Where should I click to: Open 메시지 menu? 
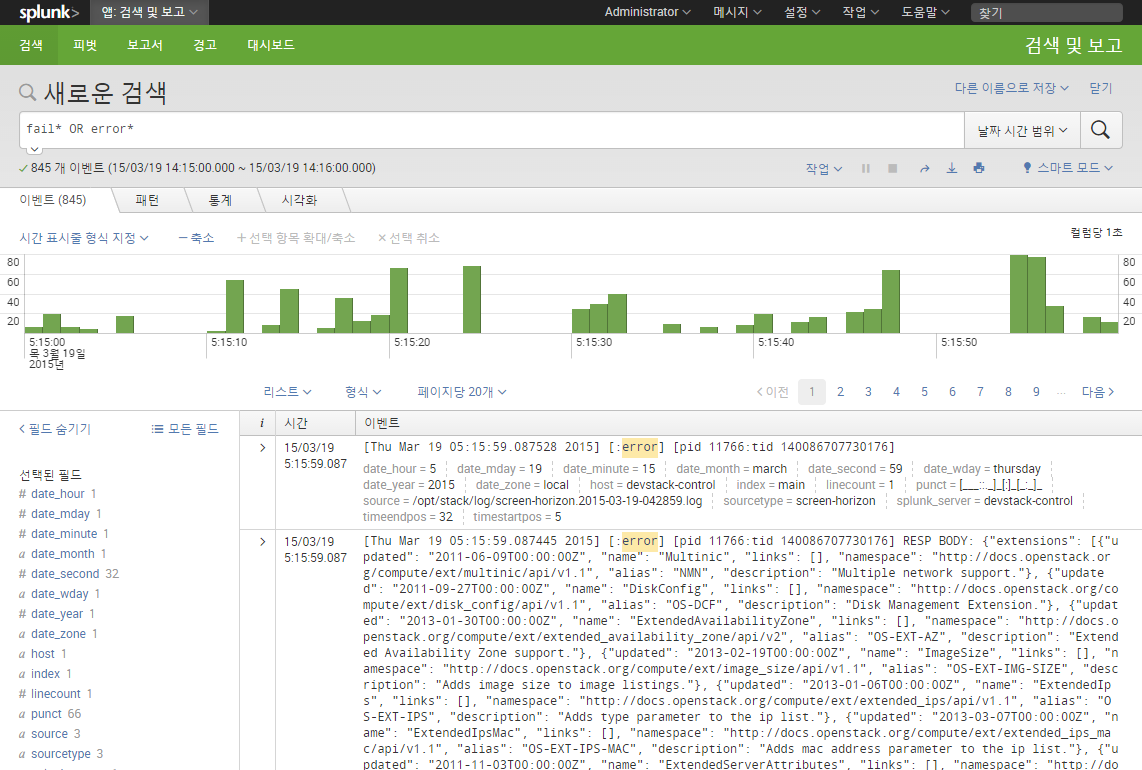point(737,12)
